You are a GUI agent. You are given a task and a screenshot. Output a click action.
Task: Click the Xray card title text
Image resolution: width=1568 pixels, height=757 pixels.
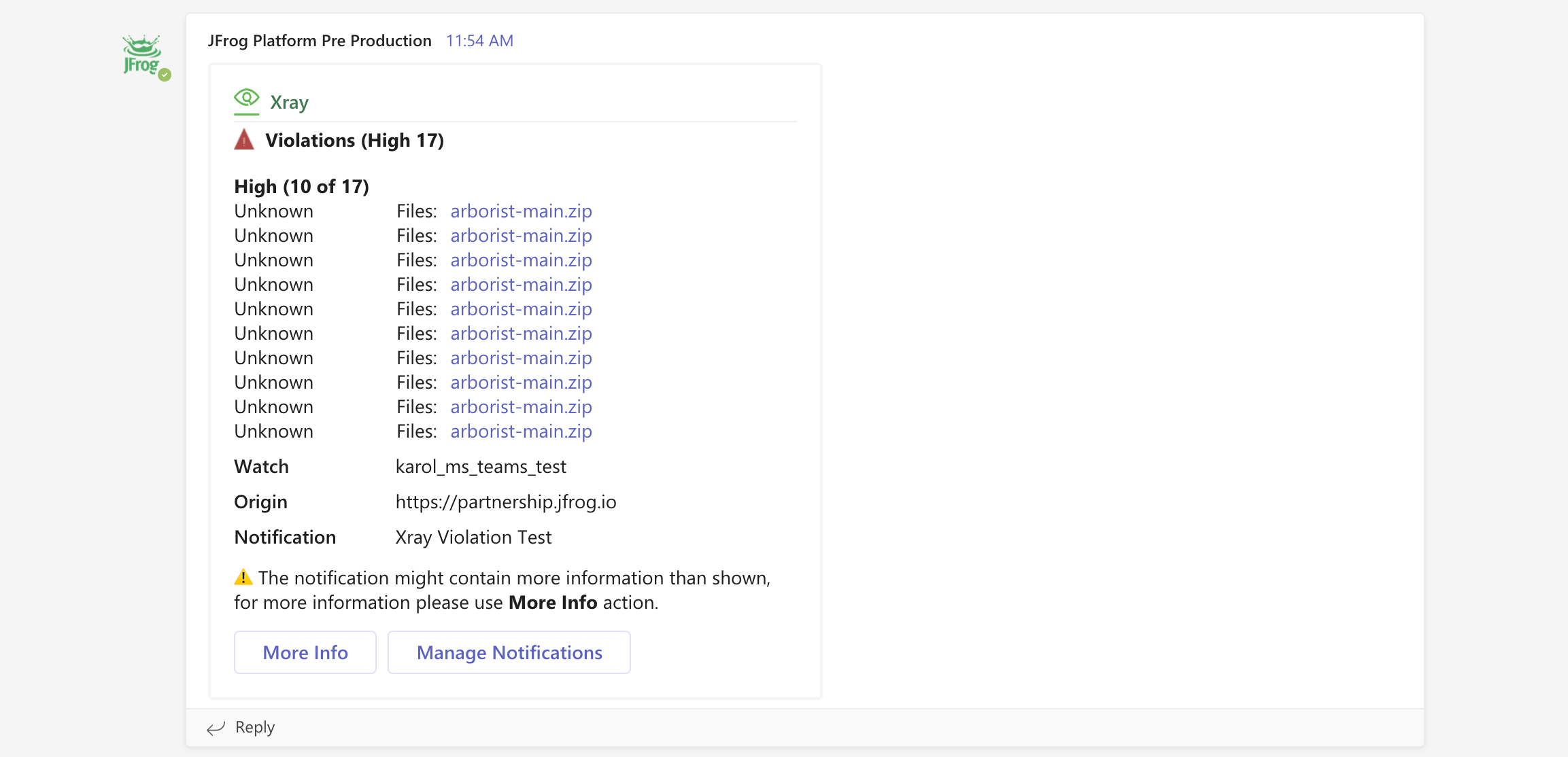(x=289, y=103)
